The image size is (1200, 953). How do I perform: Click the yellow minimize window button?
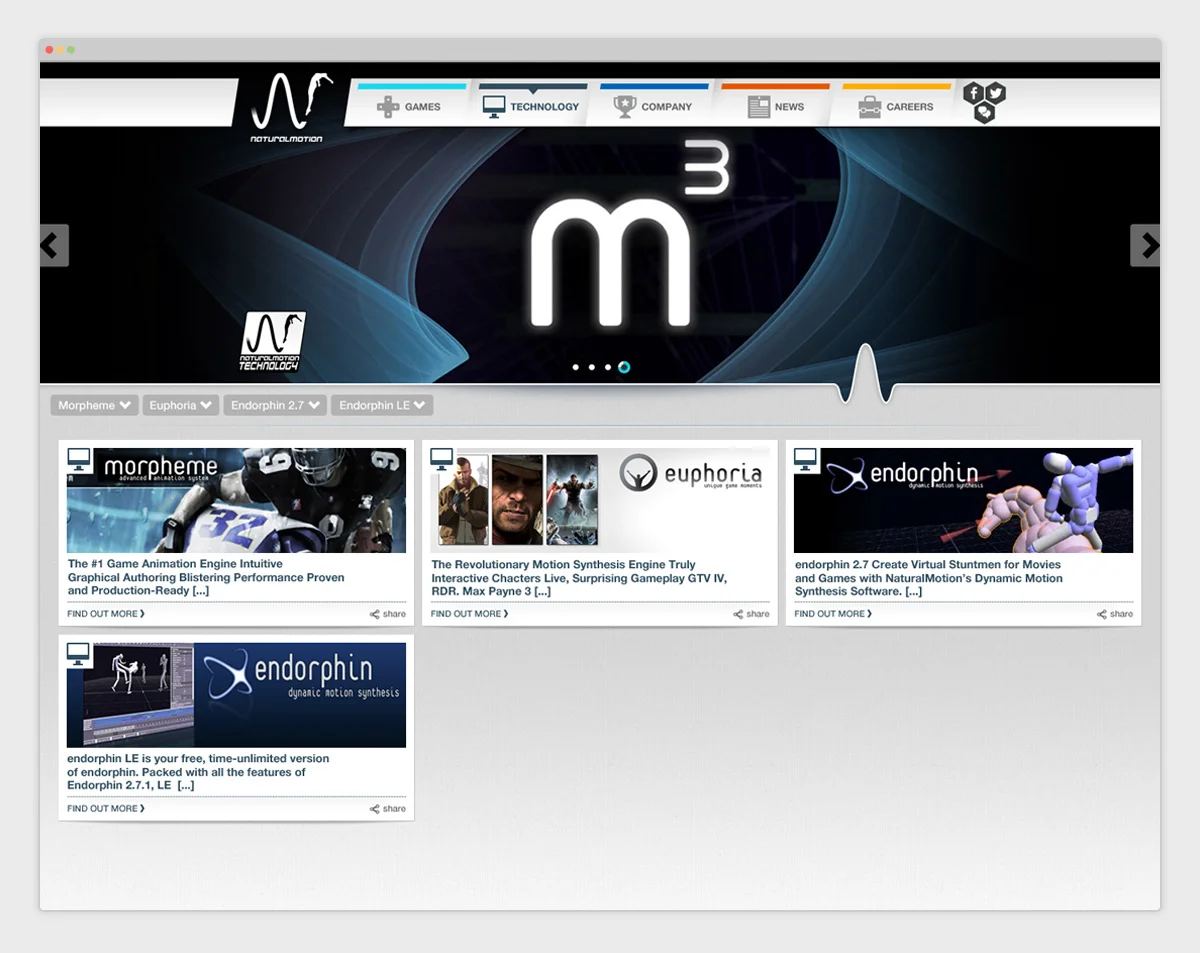pyautogui.click(x=60, y=50)
